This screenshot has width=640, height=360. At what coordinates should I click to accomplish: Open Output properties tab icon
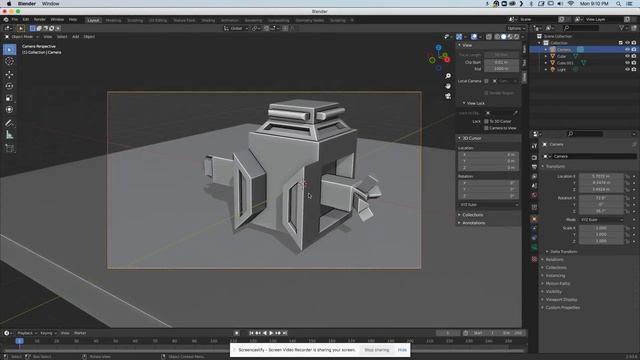coord(534,167)
